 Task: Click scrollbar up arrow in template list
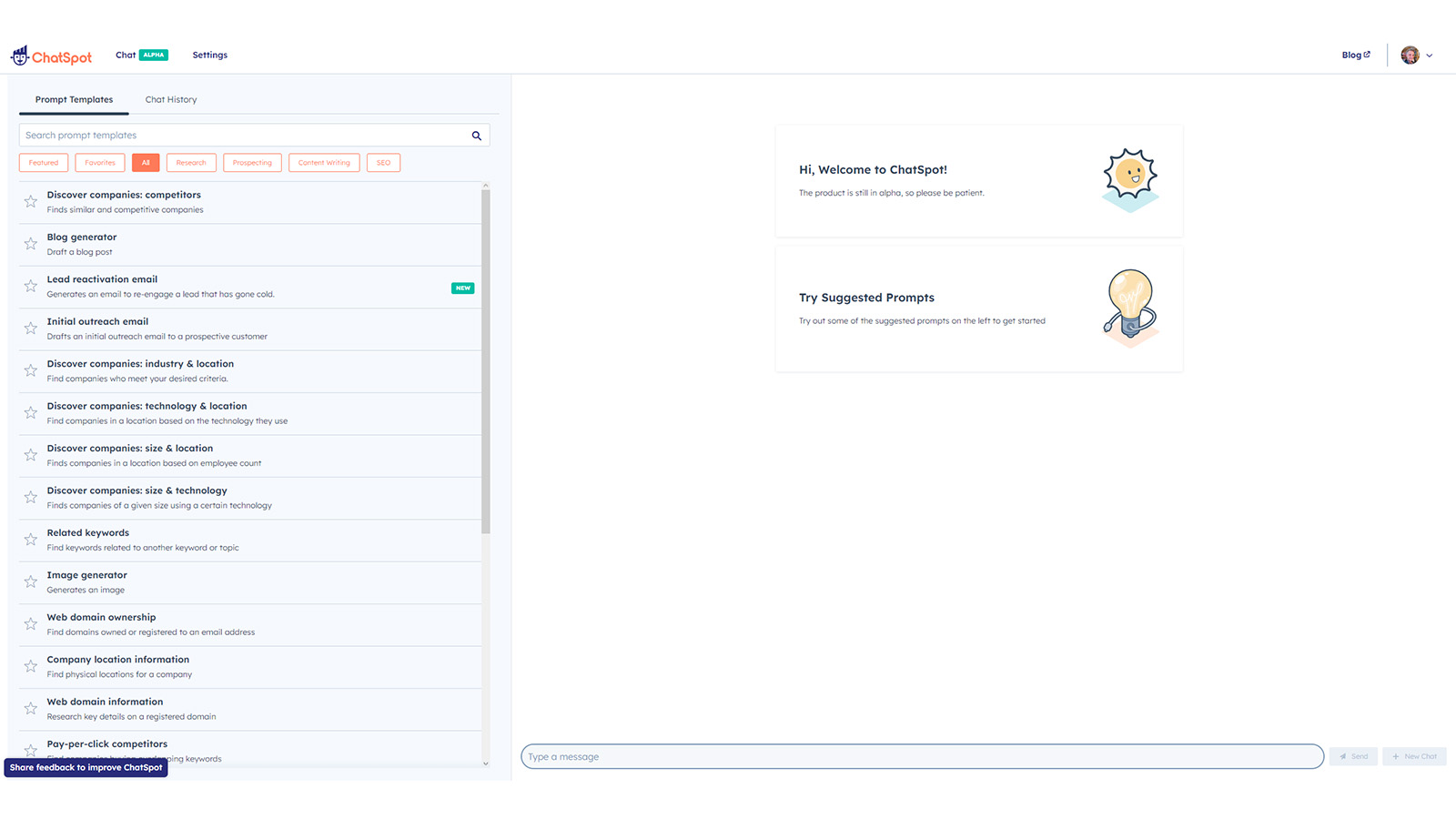click(486, 185)
